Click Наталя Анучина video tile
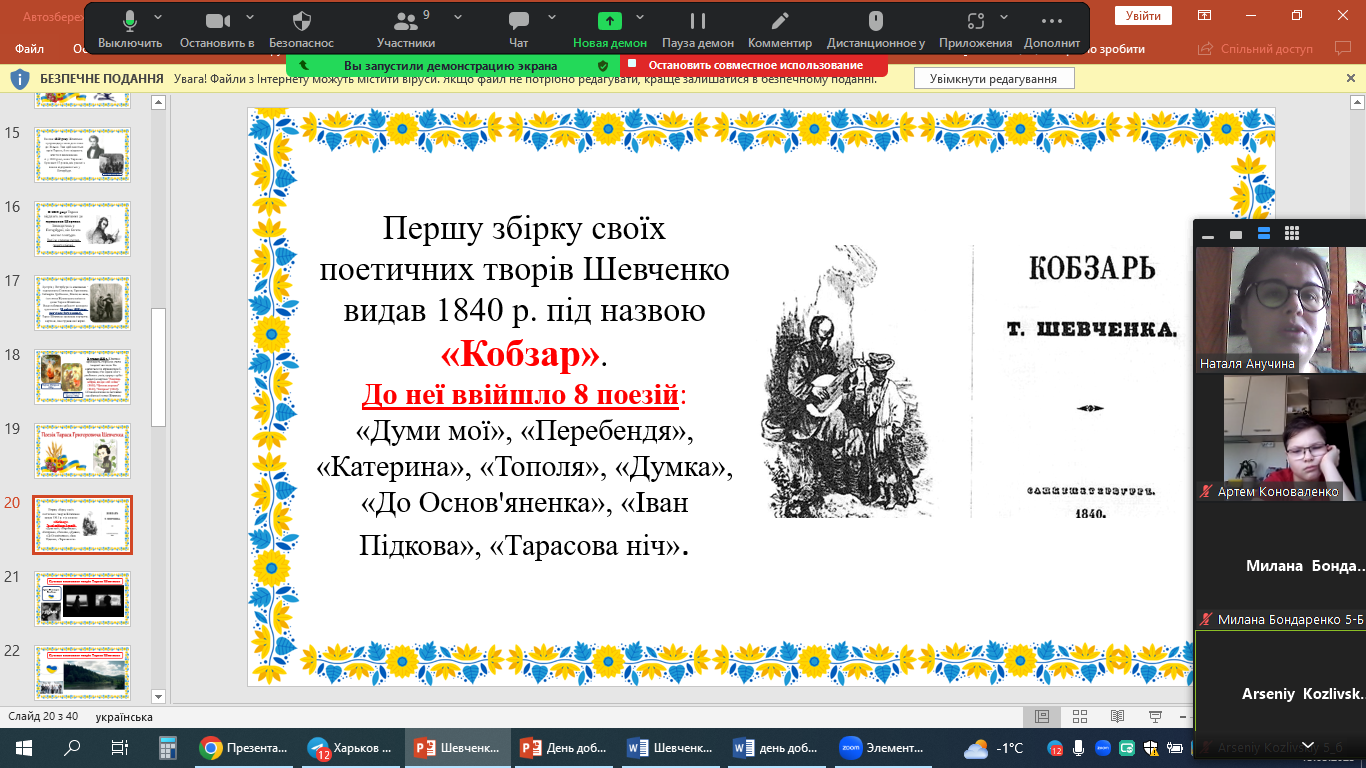The image size is (1366, 768). (1281, 310)
